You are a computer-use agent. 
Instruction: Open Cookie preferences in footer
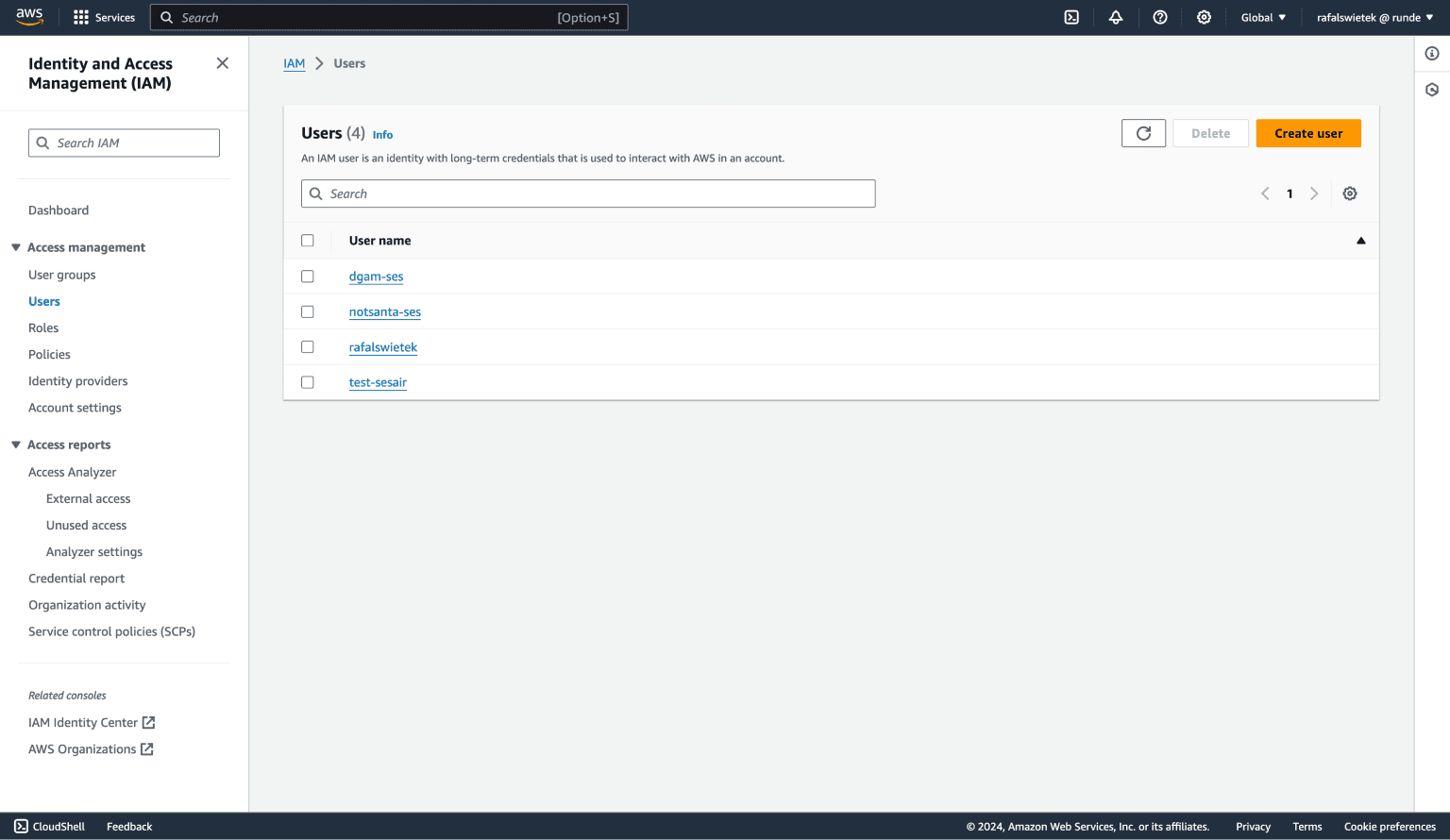pyautogui.click(x=1390, y=826)
